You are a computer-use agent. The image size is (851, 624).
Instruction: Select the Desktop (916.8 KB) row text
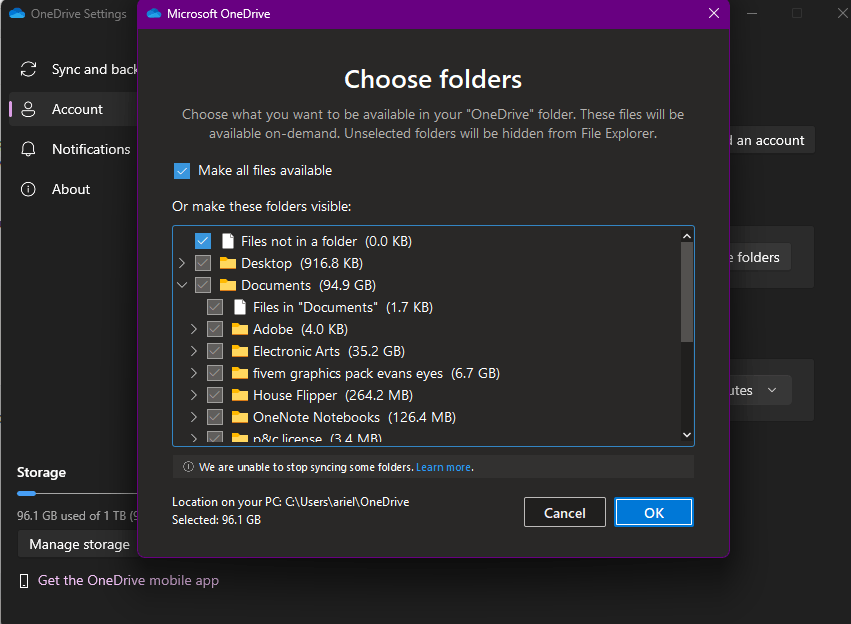pos(302,263)
